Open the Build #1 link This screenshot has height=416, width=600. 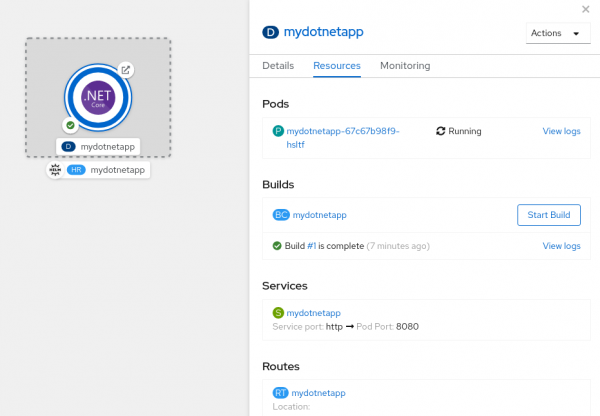pos(312,246)
